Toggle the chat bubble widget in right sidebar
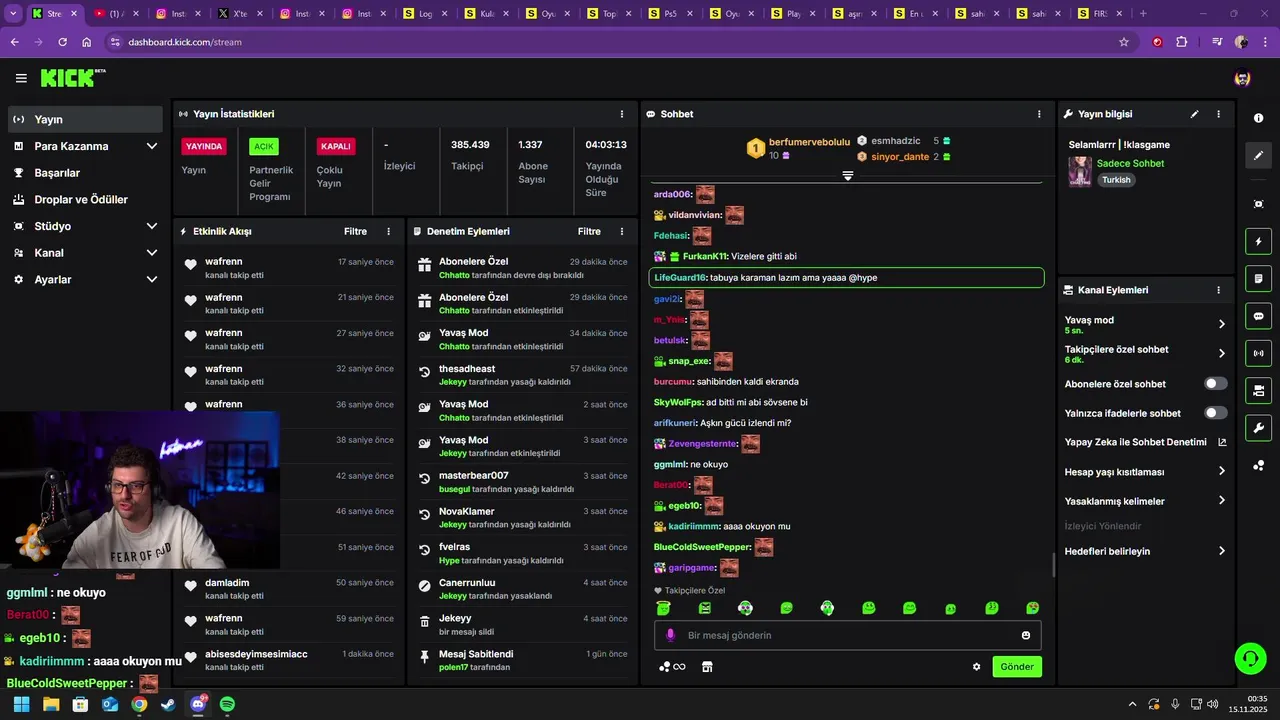 pos(1258,316)
